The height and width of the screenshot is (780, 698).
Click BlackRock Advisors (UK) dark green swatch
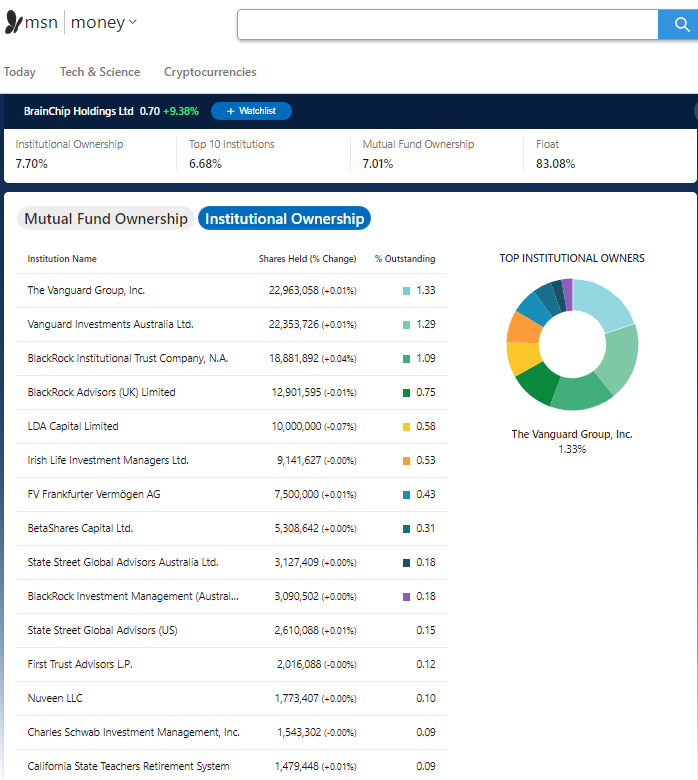click(x=406, y=393)
